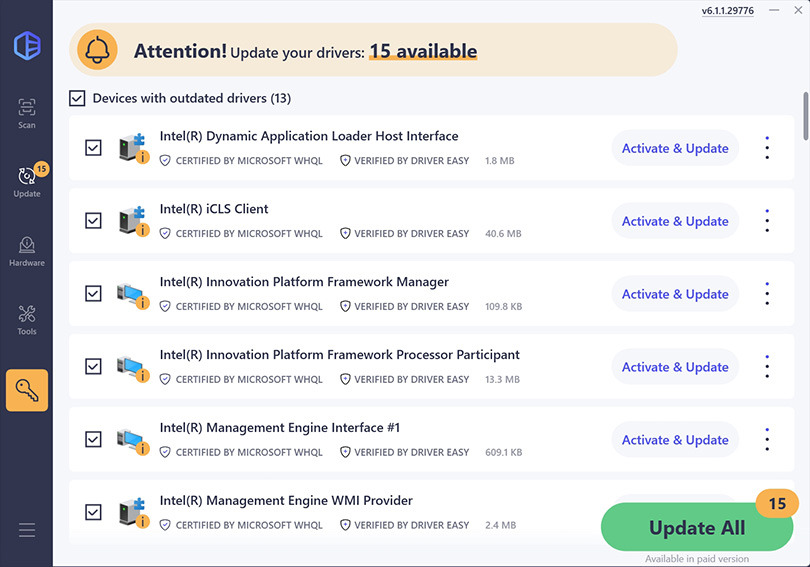Click the Driver Easy logo icon
Viewport: 810px width, 567px height.
27,46
